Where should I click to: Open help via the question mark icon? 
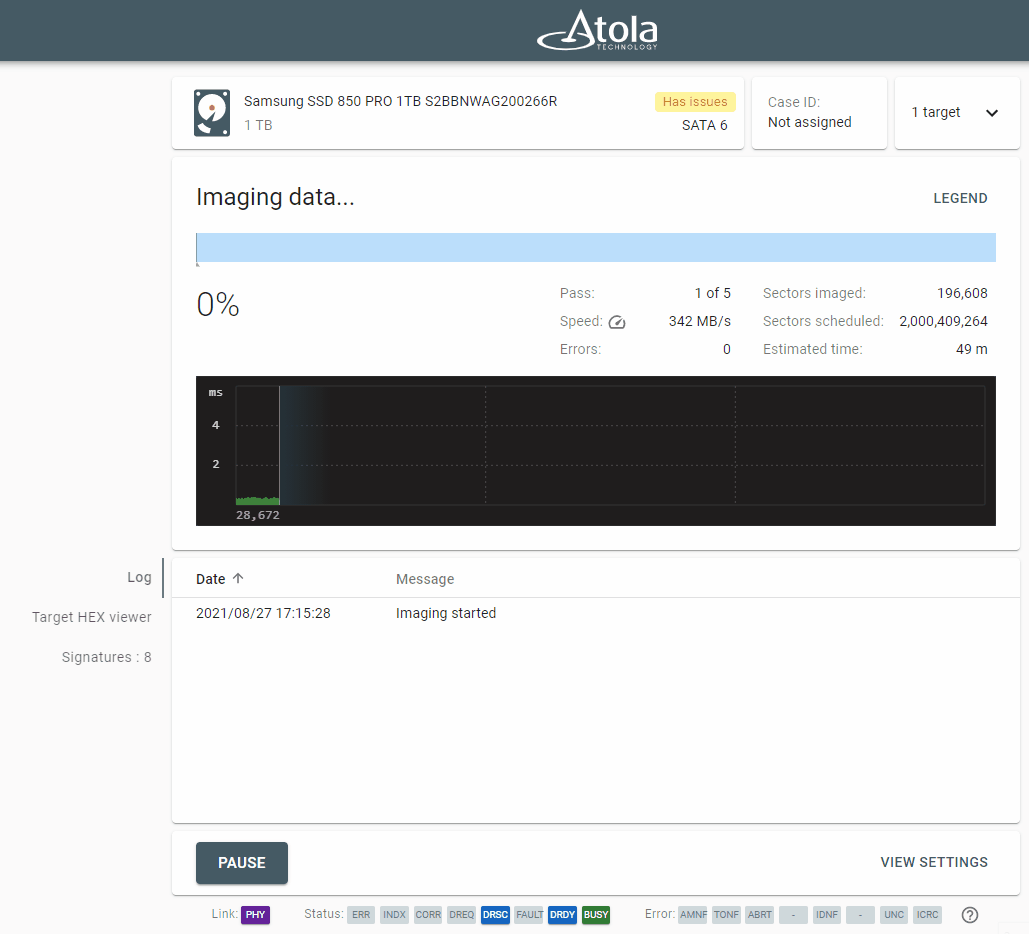point(968,914)
